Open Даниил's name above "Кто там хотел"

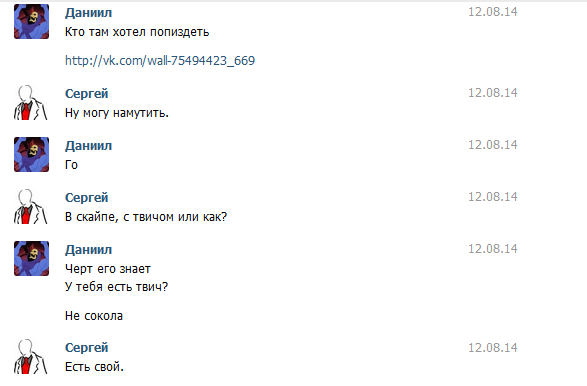click(88, 13)
